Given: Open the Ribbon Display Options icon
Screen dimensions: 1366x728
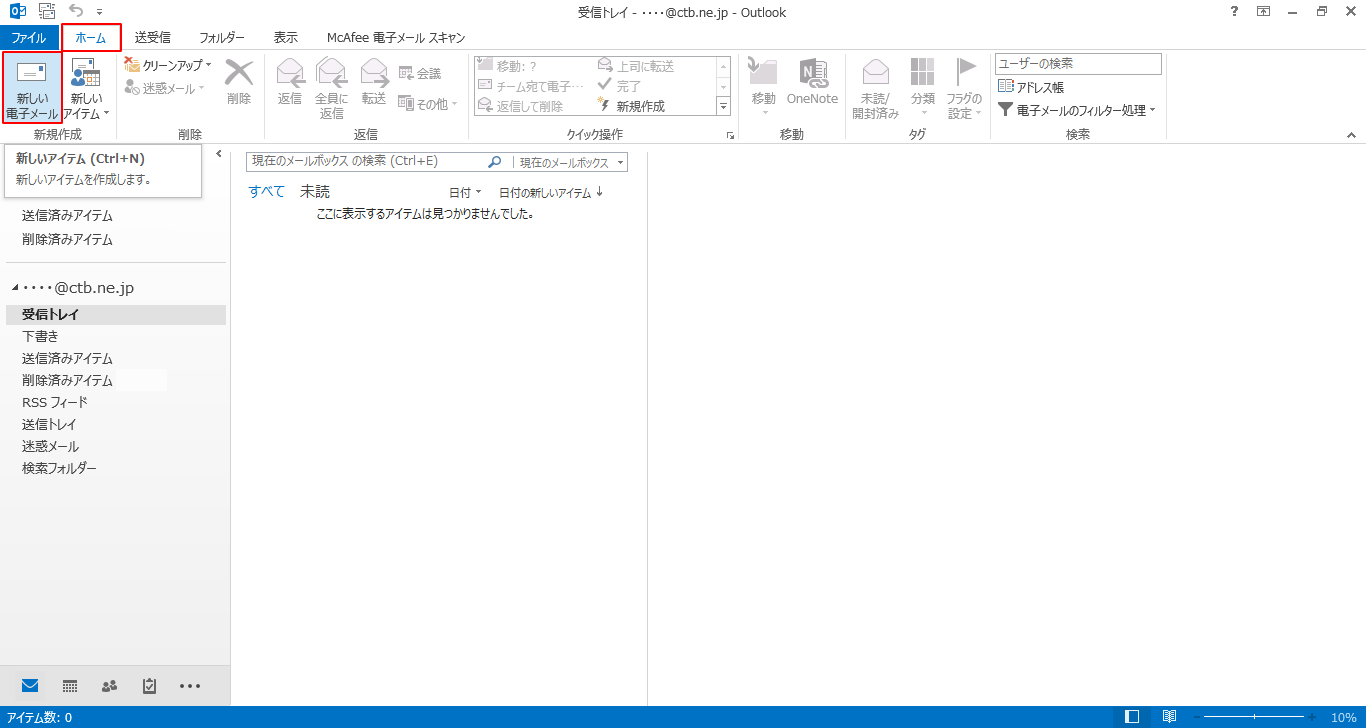Looking at the screenshot, I should click(x=1264, y=12).
